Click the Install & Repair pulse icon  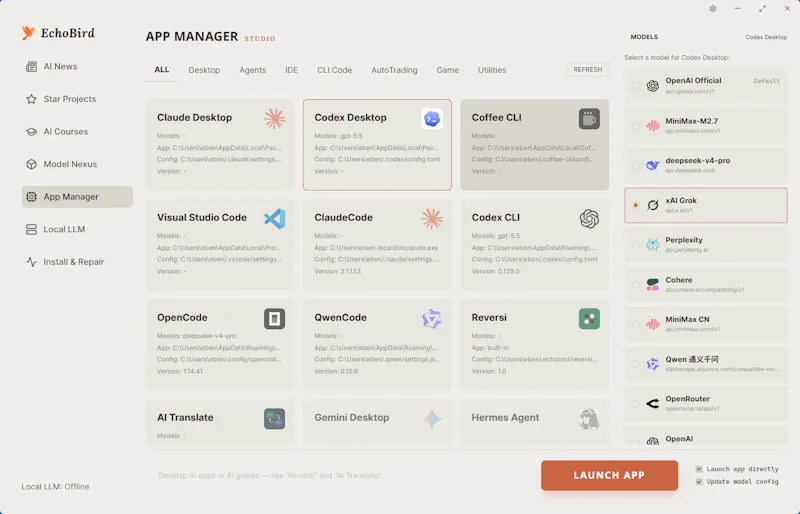click(x=31, y=262)
